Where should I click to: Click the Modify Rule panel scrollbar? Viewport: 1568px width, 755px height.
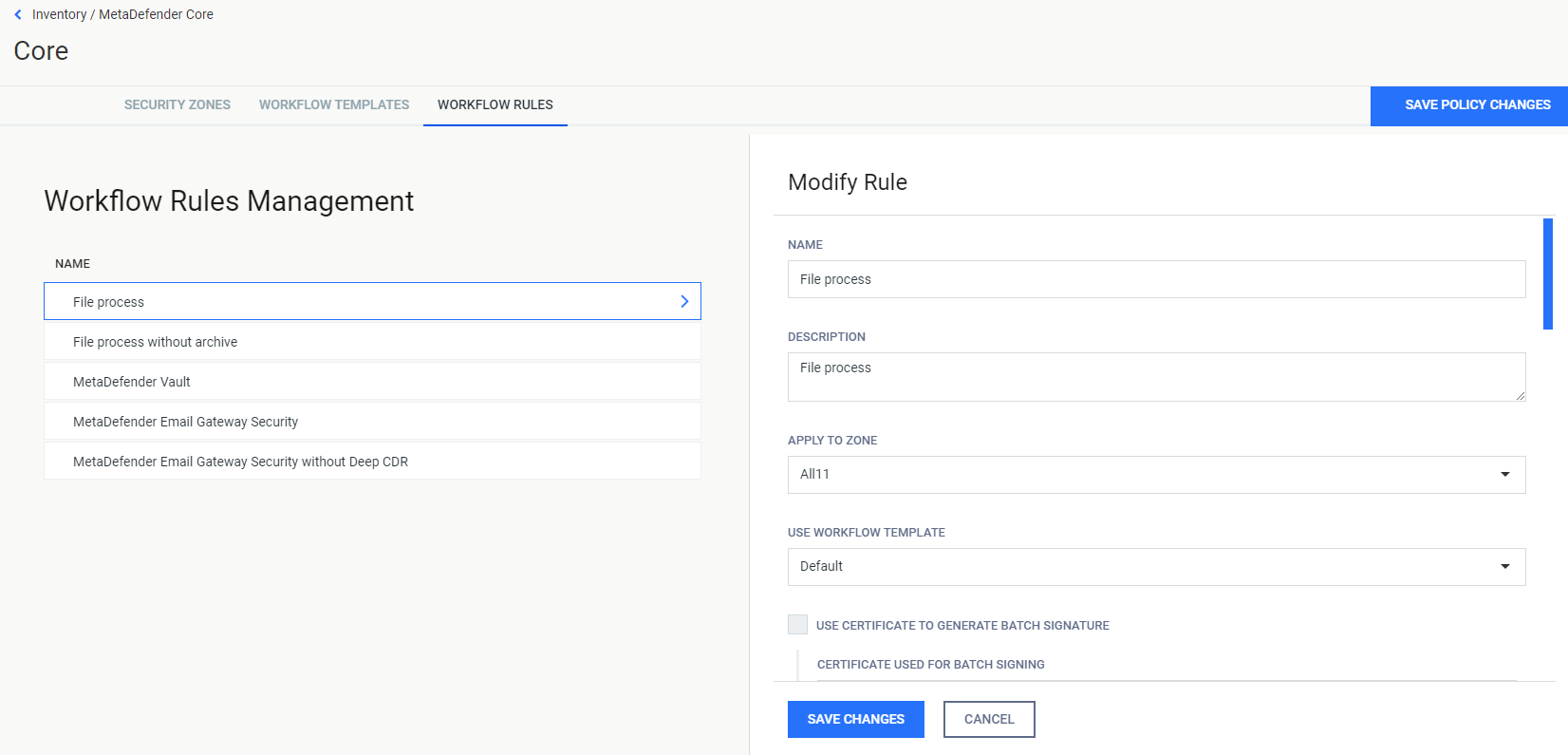click(1548, 274)
